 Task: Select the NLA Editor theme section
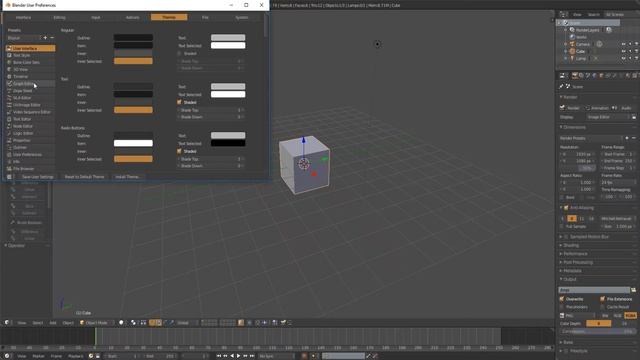coord(30,98)
